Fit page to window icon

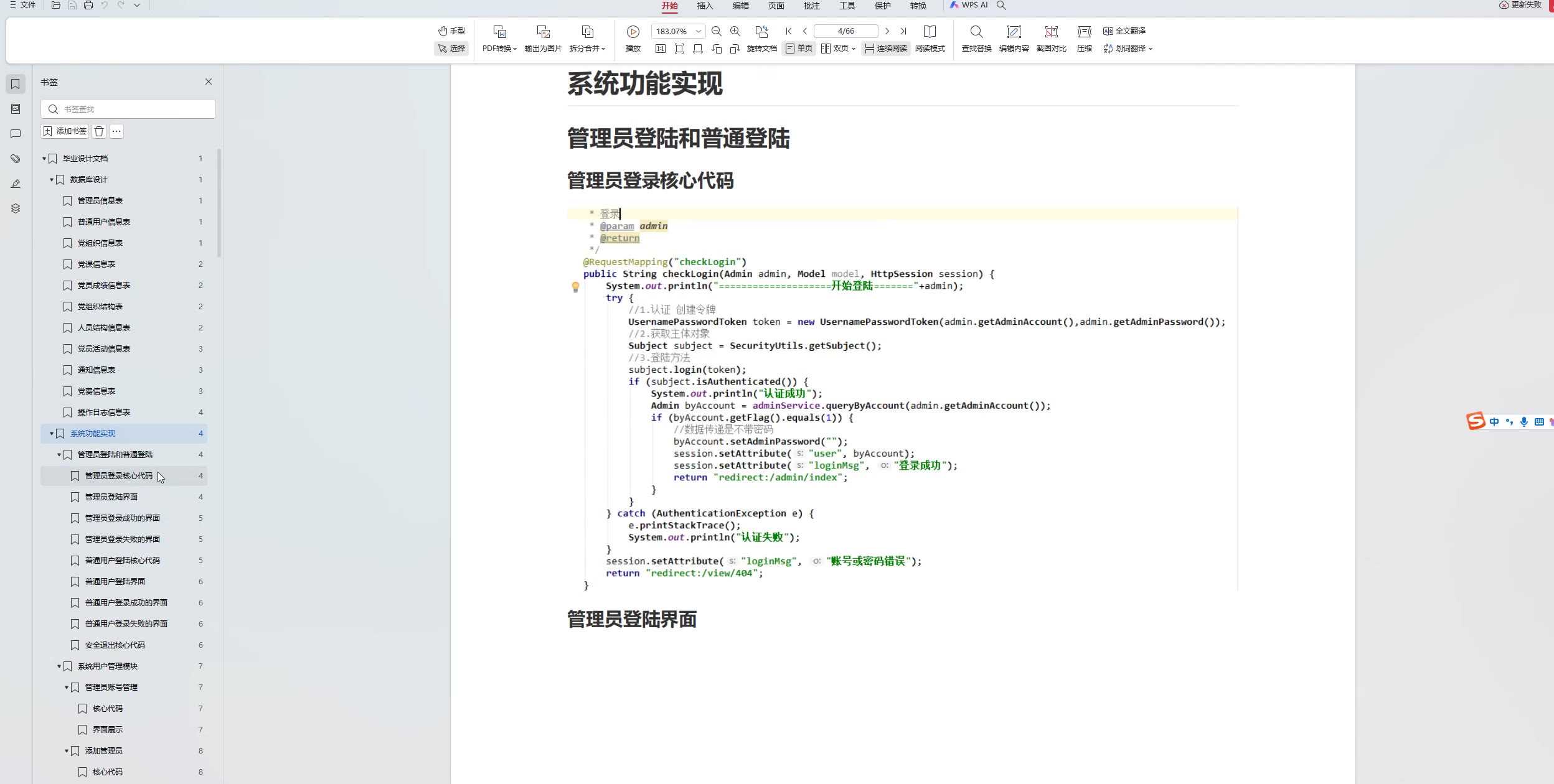tap(679, 49)
